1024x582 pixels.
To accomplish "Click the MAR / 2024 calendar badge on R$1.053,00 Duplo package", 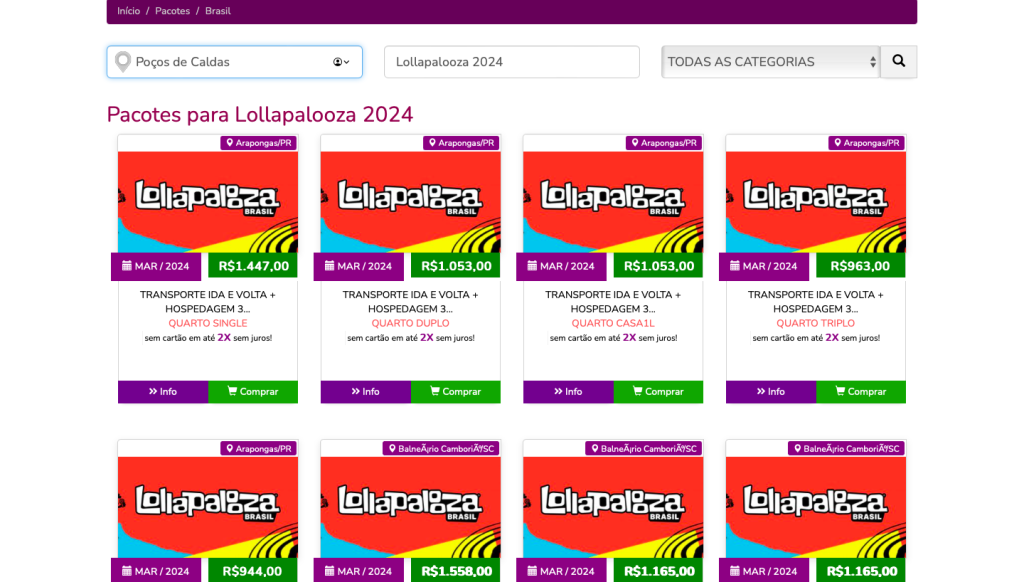I will coord(358,266).
